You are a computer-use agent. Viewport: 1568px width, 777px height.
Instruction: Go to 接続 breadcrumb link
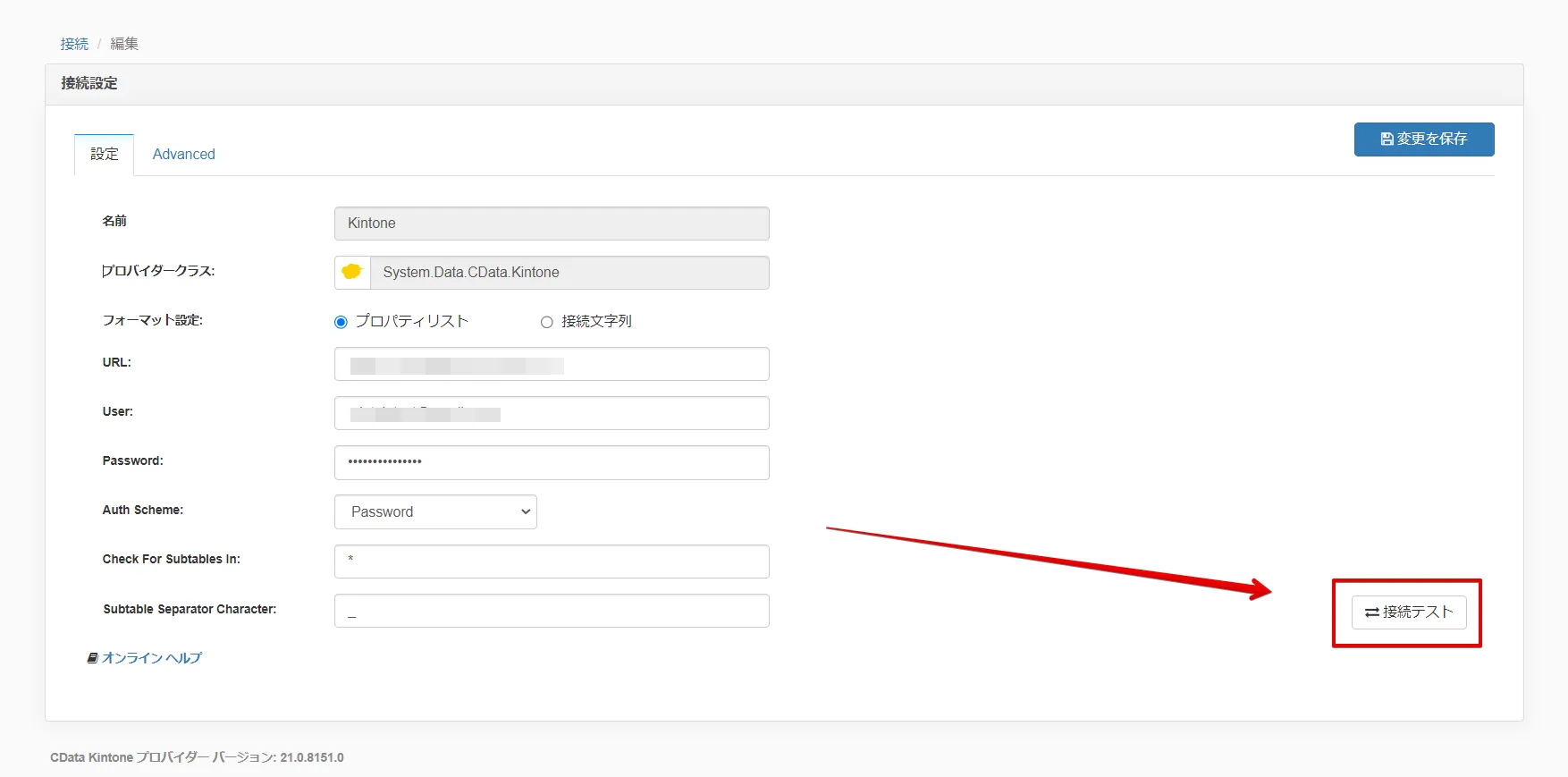pos(74,44)
